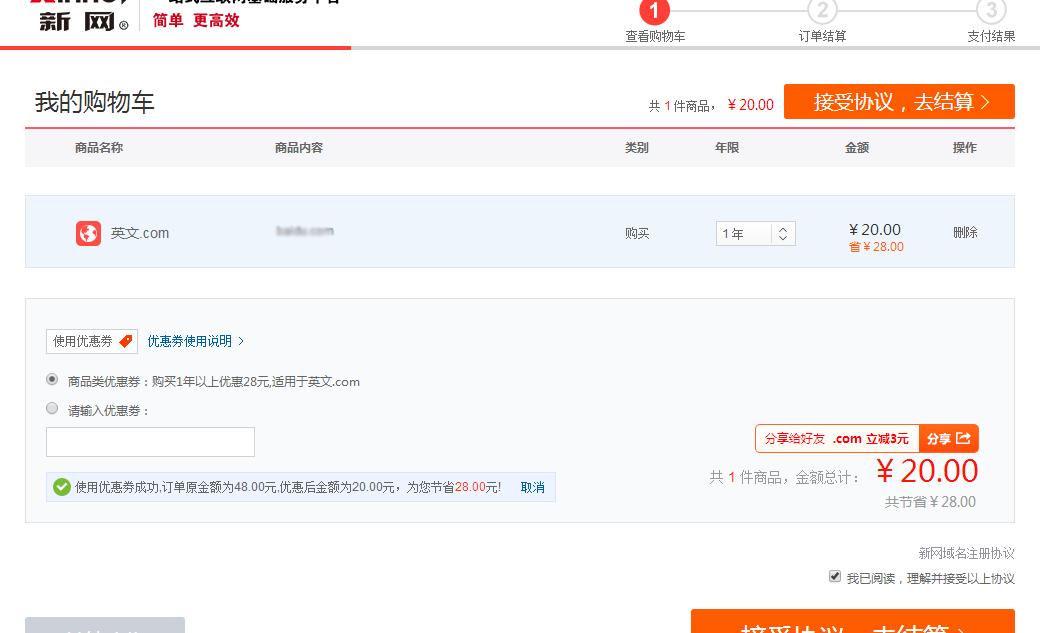Select the 请输入优惠券 radio button
Viewport: 1040px width, 633px height.
click(x=51, y=407)
